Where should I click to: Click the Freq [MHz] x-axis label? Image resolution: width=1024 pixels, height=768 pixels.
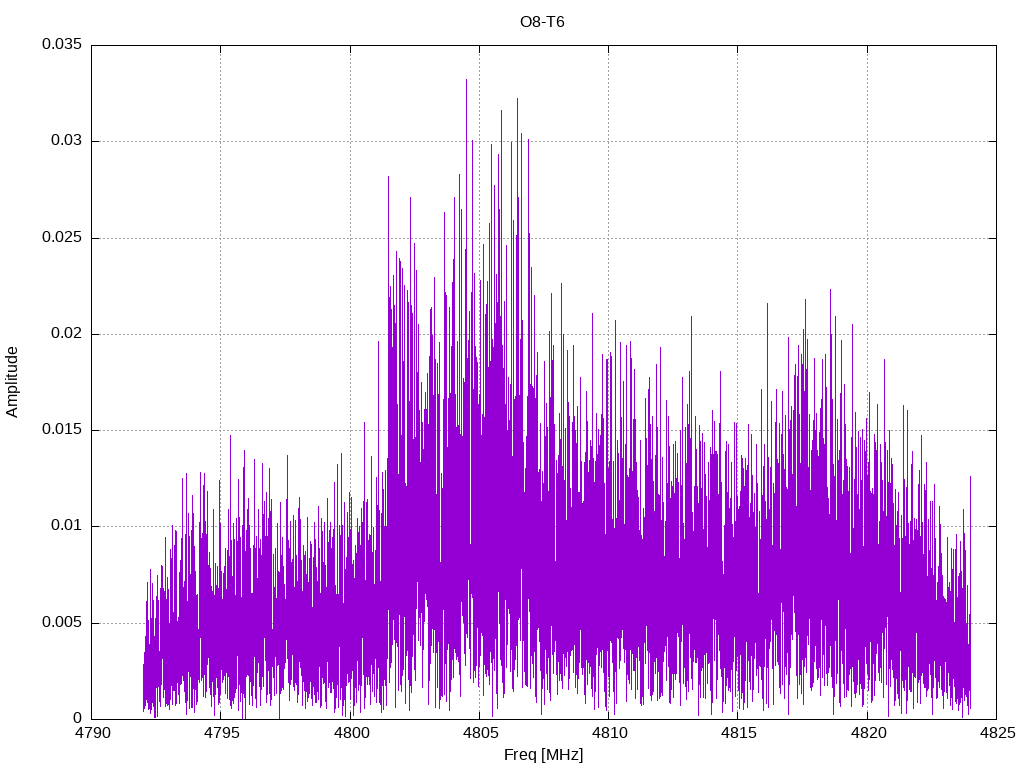pos(543,755)
